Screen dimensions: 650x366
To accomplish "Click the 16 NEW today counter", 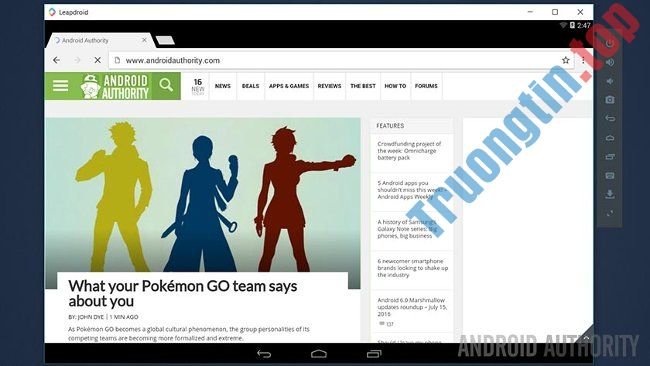I will 198,86.
